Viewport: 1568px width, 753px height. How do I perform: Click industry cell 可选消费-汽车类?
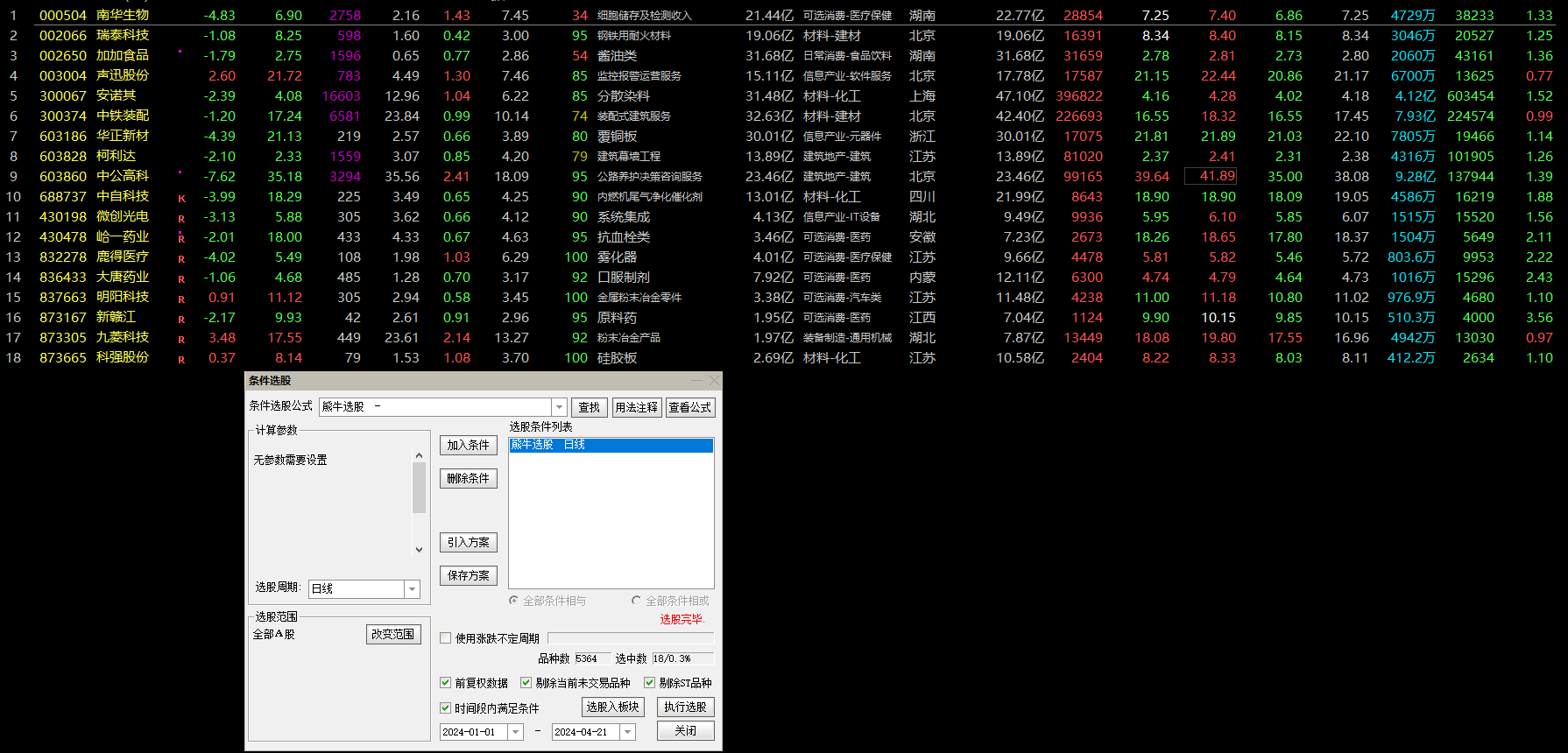842,298
